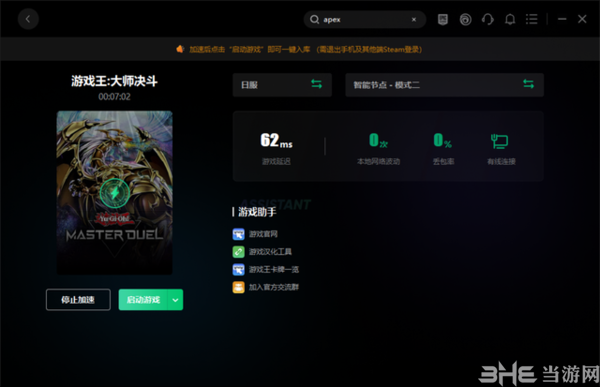The image size is (600, 387).
Task: Expand the arrow beside 启动游戏
Action: point(175,300)
